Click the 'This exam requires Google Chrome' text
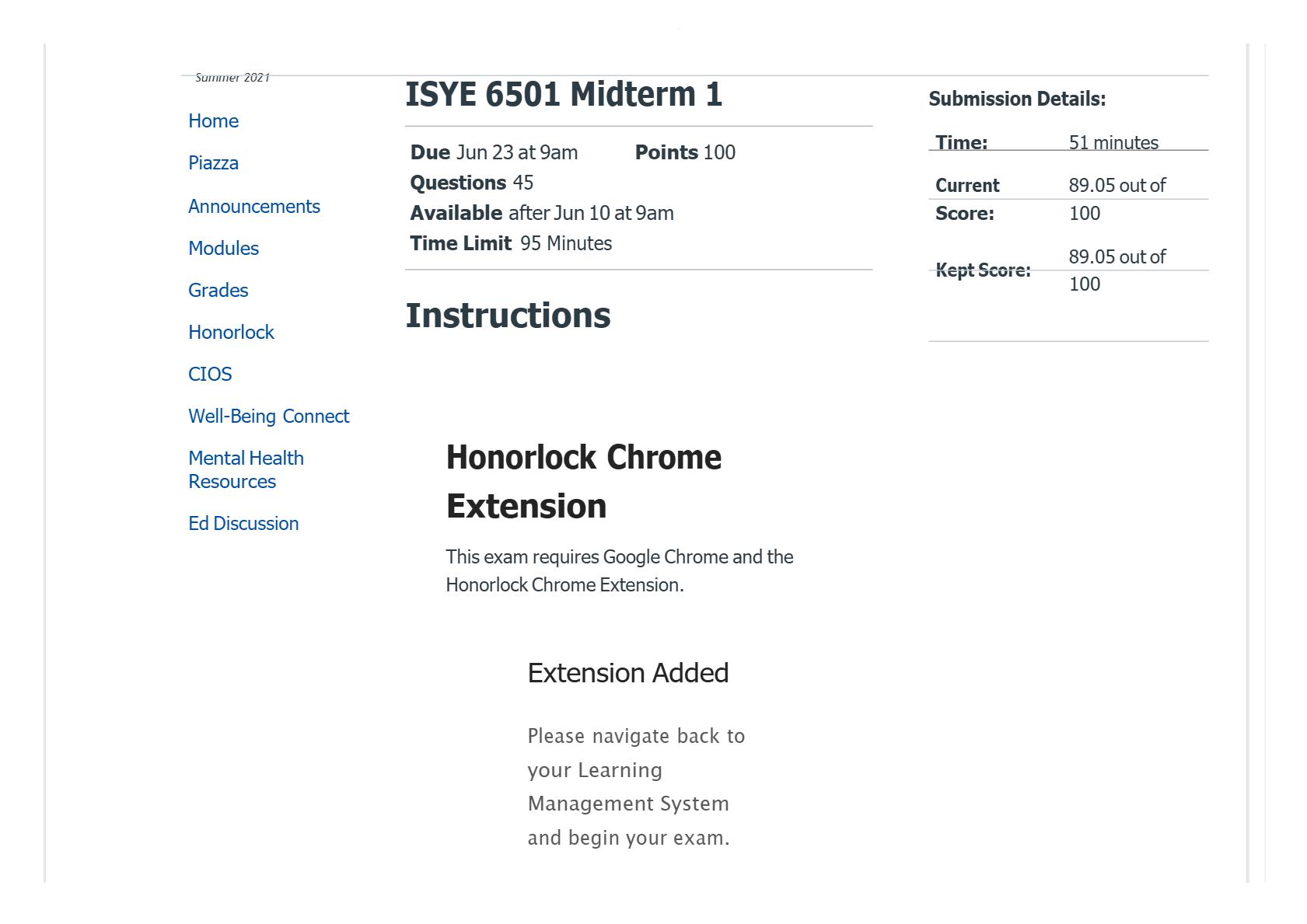Screen dimensions: 1307x924 (x=620, y=571)
